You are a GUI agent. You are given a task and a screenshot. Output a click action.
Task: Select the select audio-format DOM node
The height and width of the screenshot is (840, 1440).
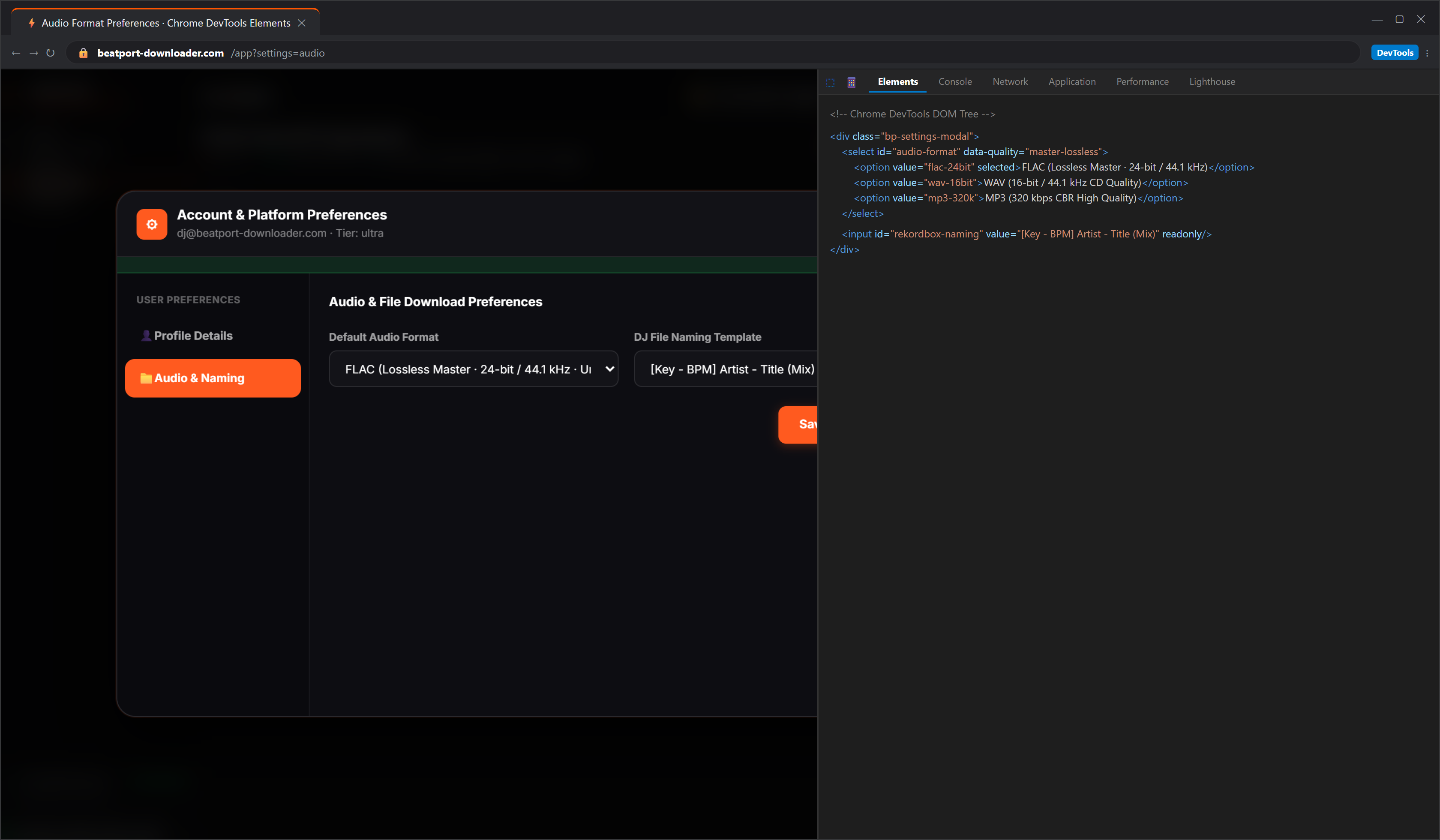tap(974, 151)
